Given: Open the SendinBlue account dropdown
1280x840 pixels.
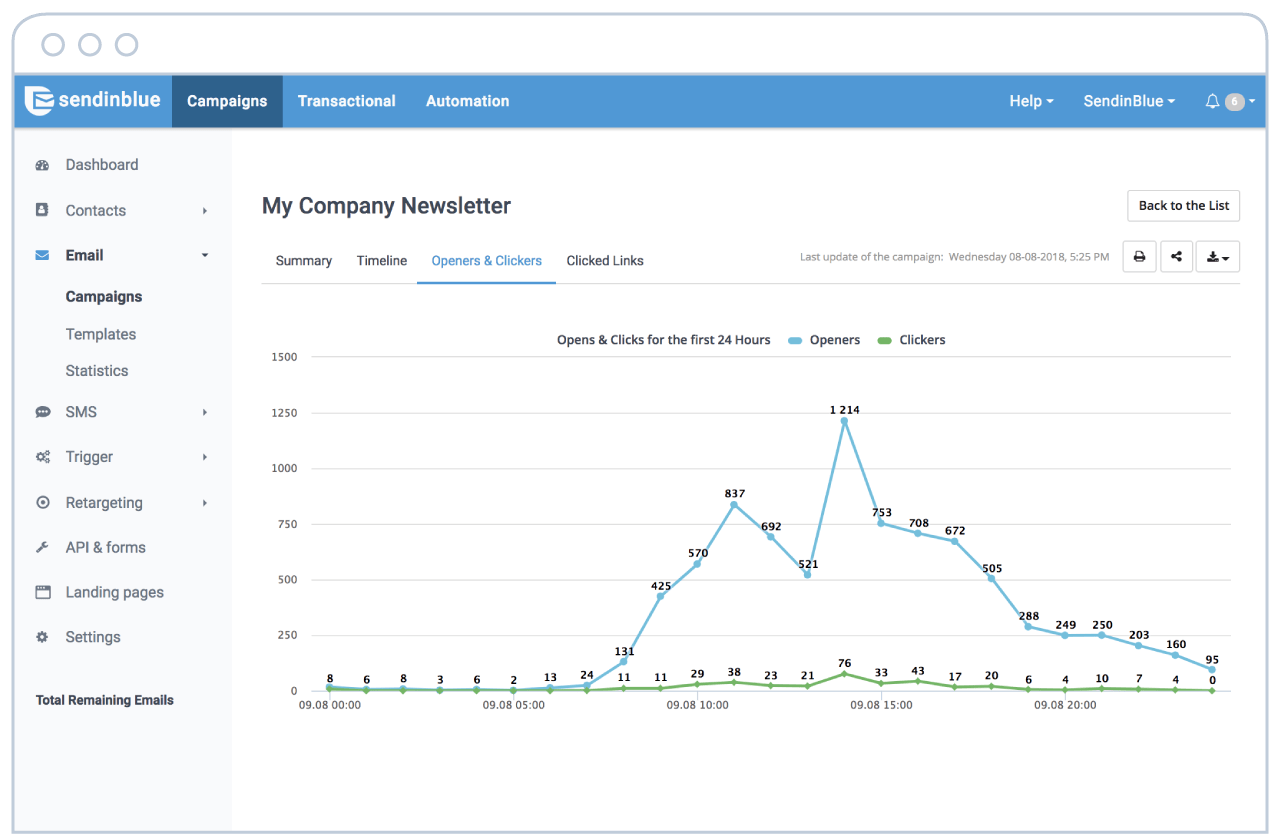Looking at the screenshot, I should coord(1129,101).
